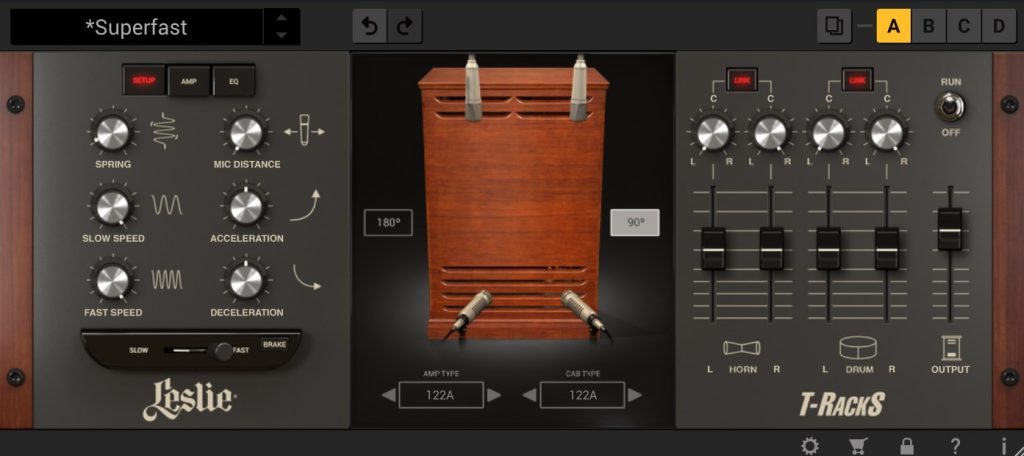Click the padlock icon
Viewport: 1024px width, 456px height.
pyautogui.click(x=907, y=446)
